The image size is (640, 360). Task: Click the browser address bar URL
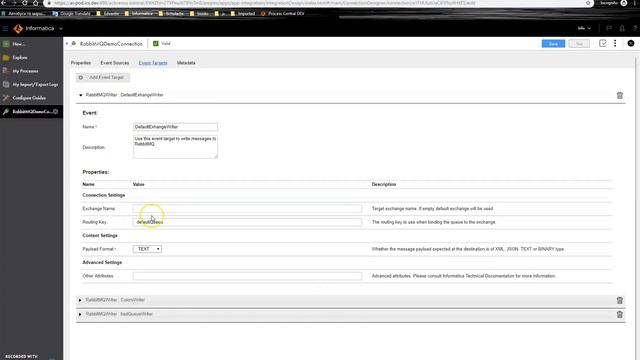[264, 3]
